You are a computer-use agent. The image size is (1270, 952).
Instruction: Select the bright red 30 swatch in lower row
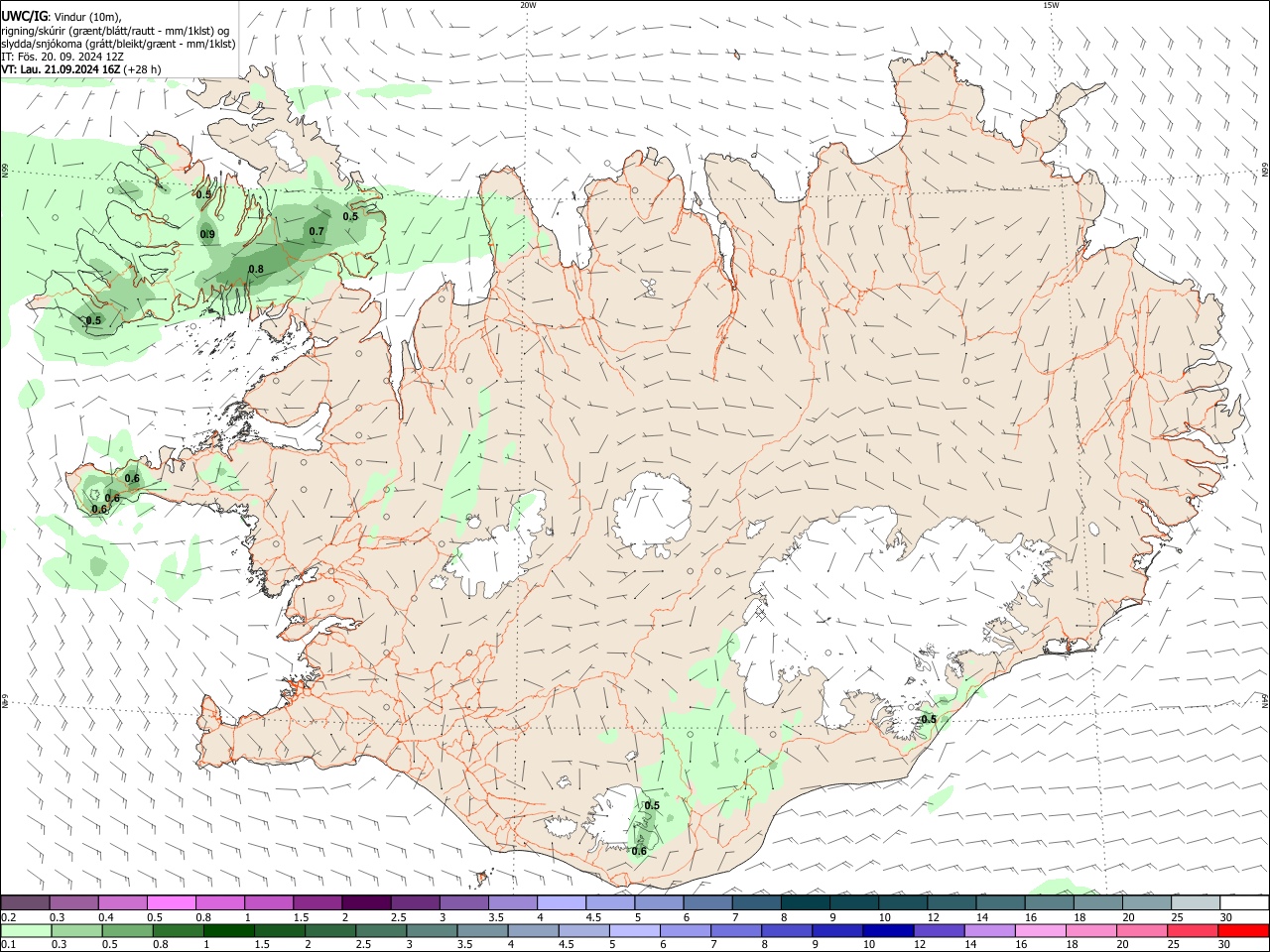(x=1244, y=931)
